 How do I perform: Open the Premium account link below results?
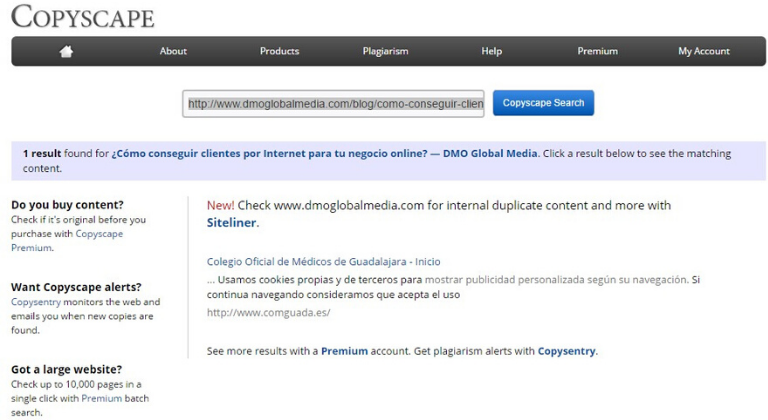pos(344,351)
